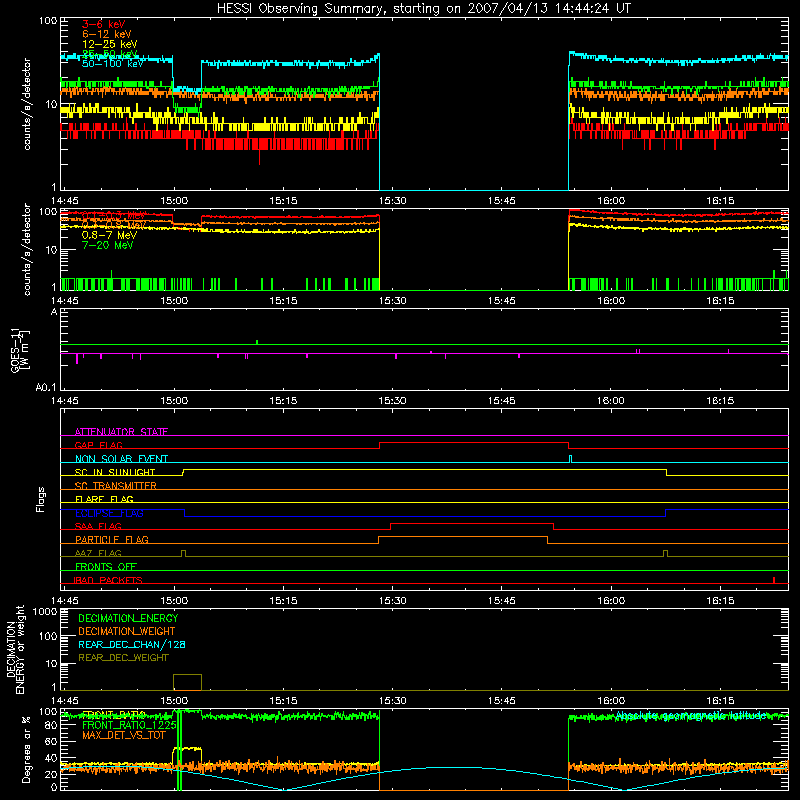Click the 80 tick on Degrees axis
The image size is (800, 800).
click(51, 726)
